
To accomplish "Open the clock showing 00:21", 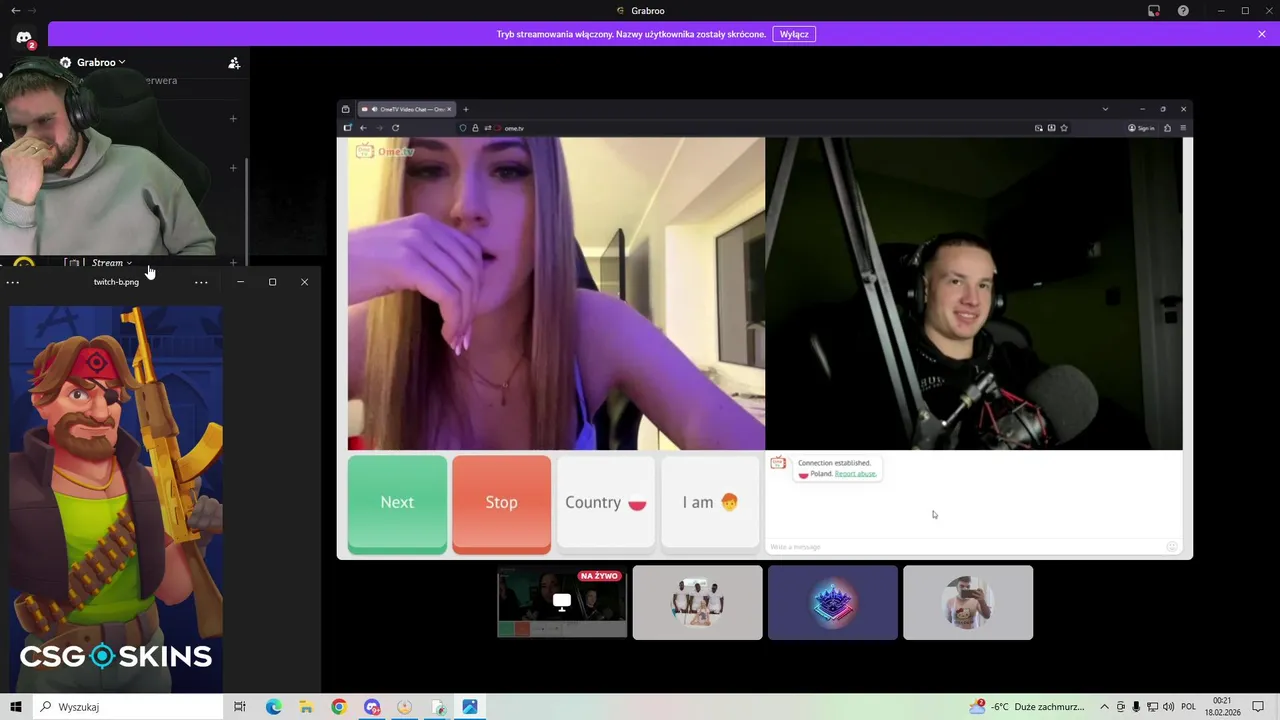I will click(1222, 707).
